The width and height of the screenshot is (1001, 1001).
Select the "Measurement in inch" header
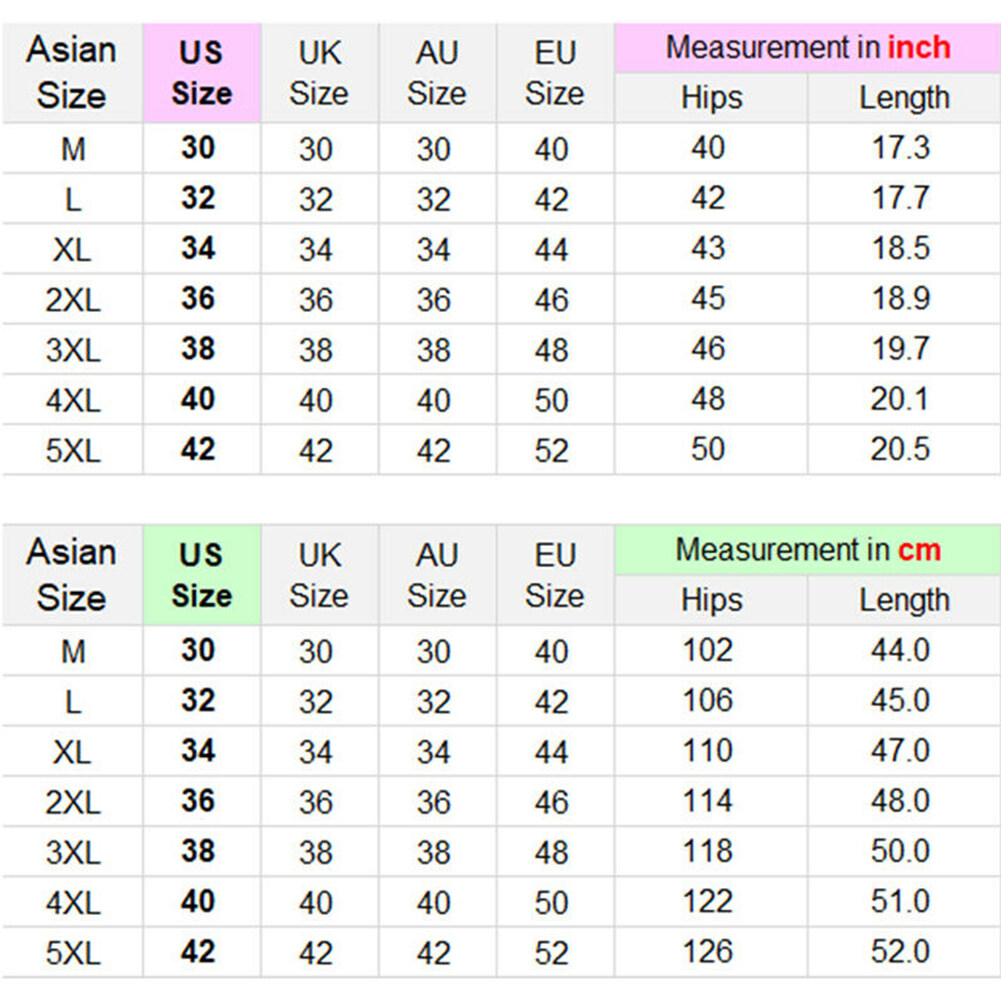click(x=807, y=48)
